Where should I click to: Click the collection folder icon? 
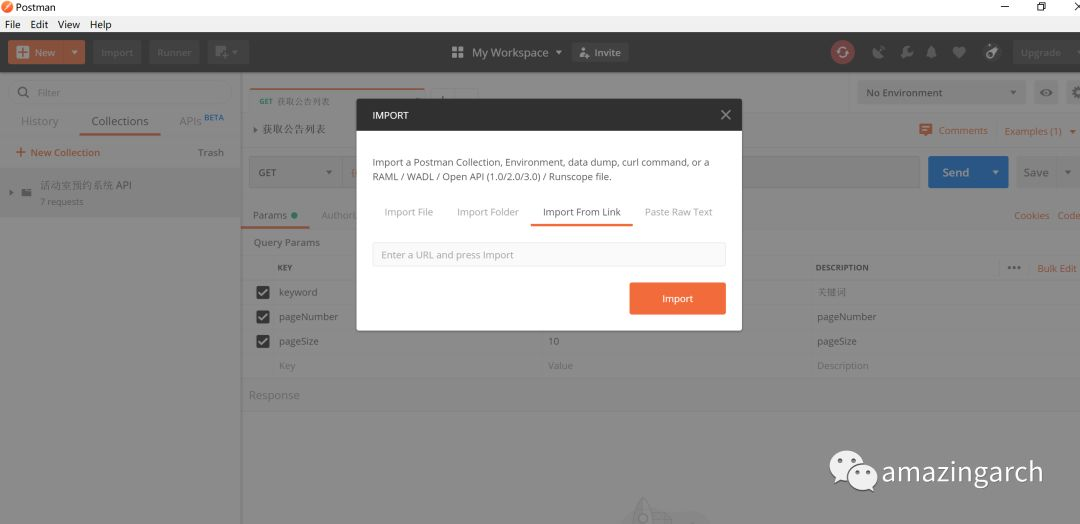[x=26, y=192]
